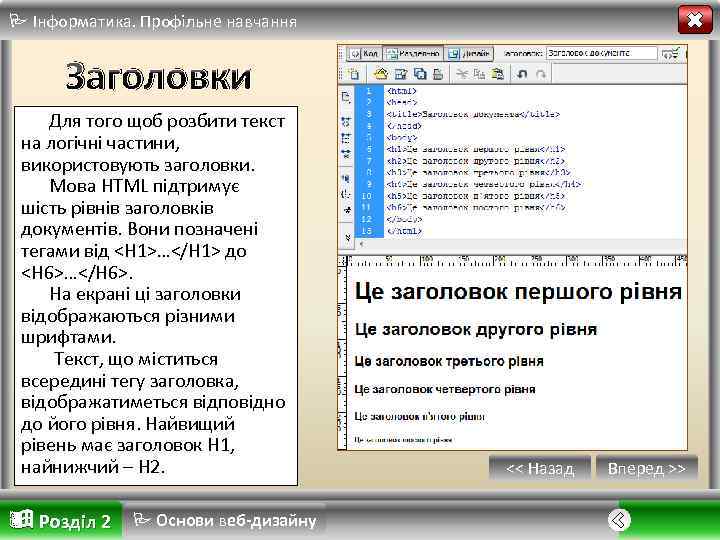Click the Redo arrow in editor toolbar
The image size is (720, 540).
coord(540,74)
